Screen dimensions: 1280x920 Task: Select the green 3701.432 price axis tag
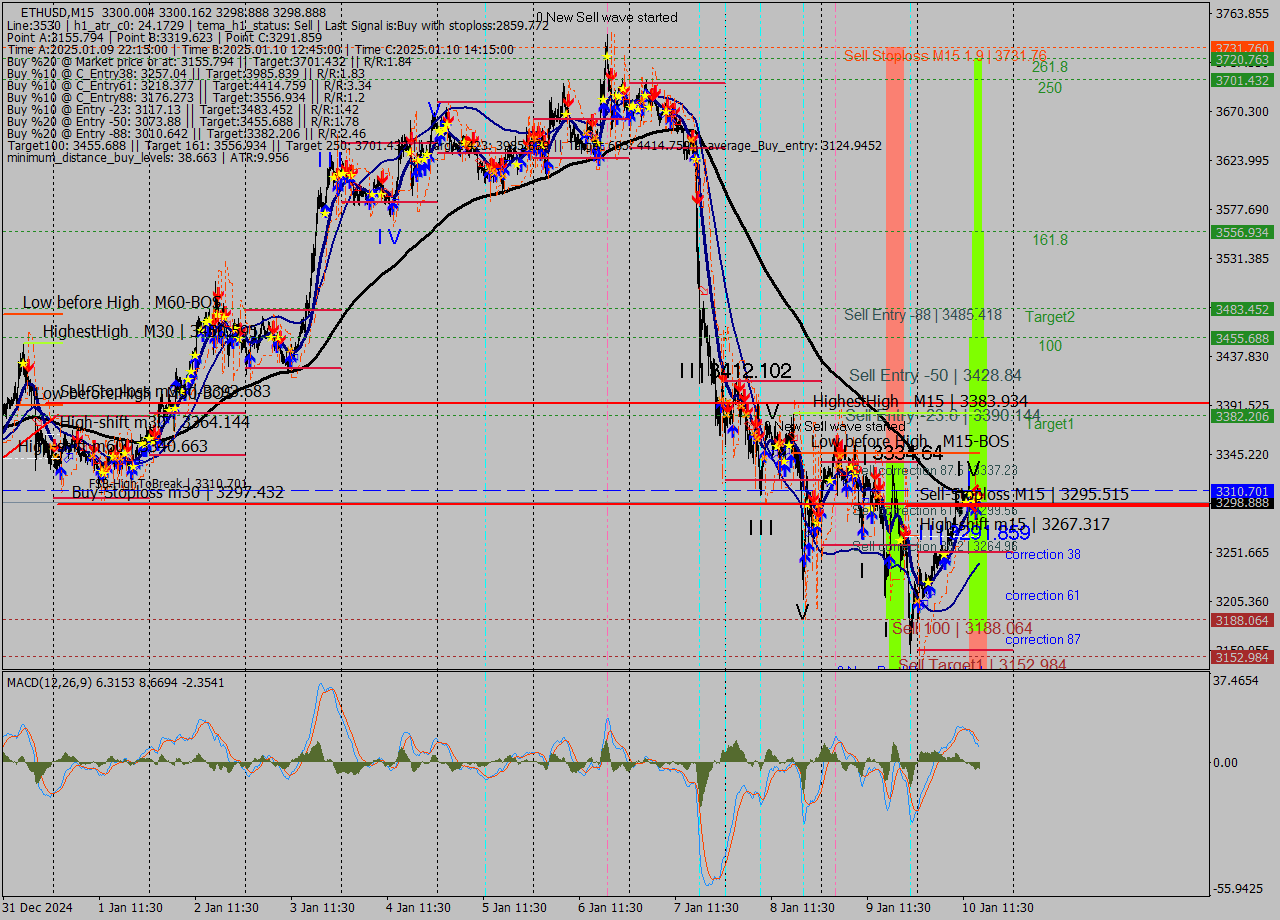coord(1242,80)
